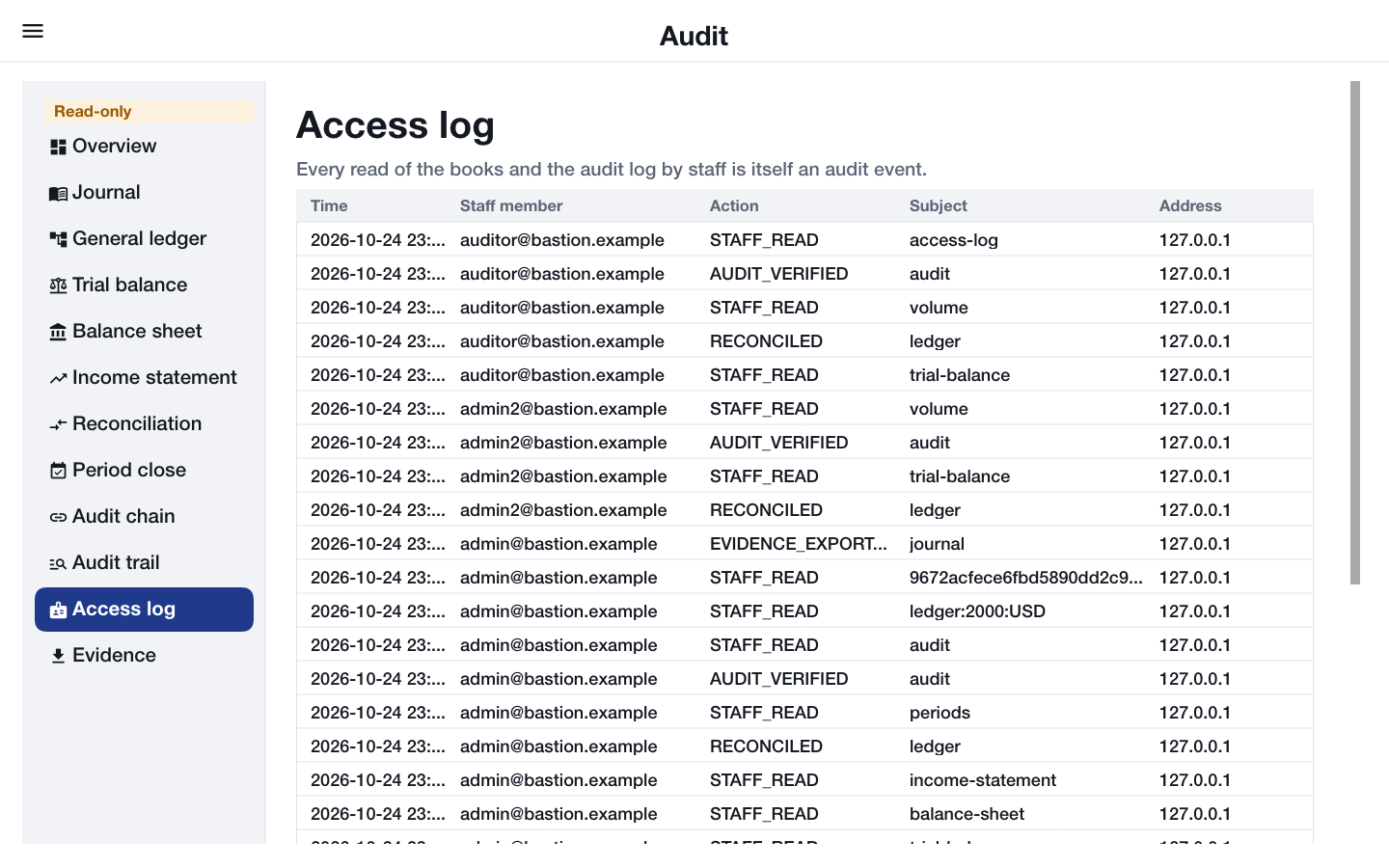Click the Evidence download icon
1389x868 pixels.
click(x=58, y=656)
